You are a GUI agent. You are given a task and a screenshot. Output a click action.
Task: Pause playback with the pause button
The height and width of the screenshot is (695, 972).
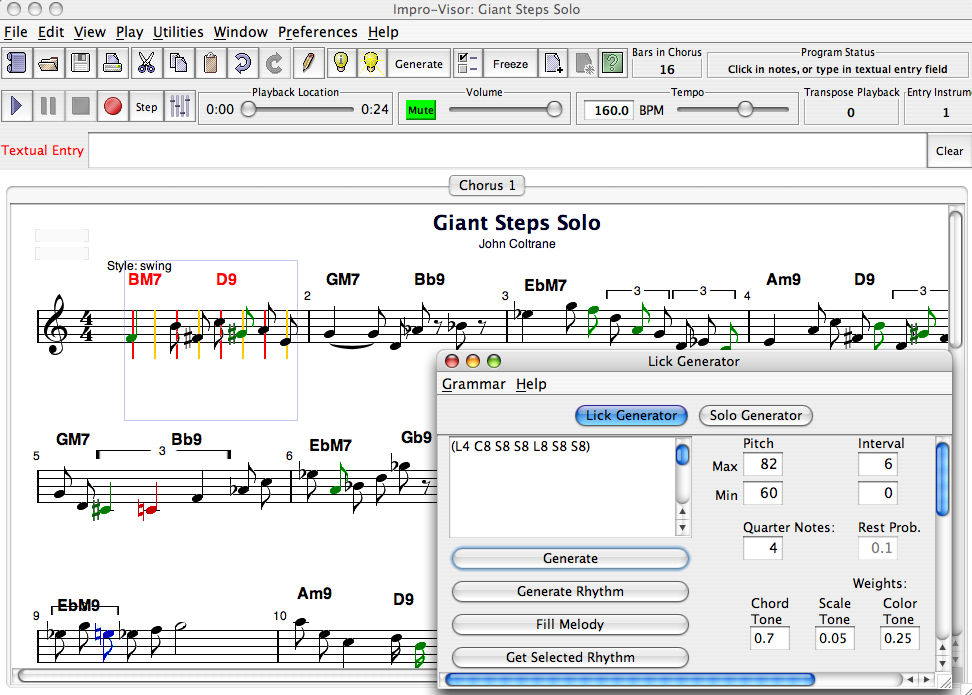click(48, 107)
